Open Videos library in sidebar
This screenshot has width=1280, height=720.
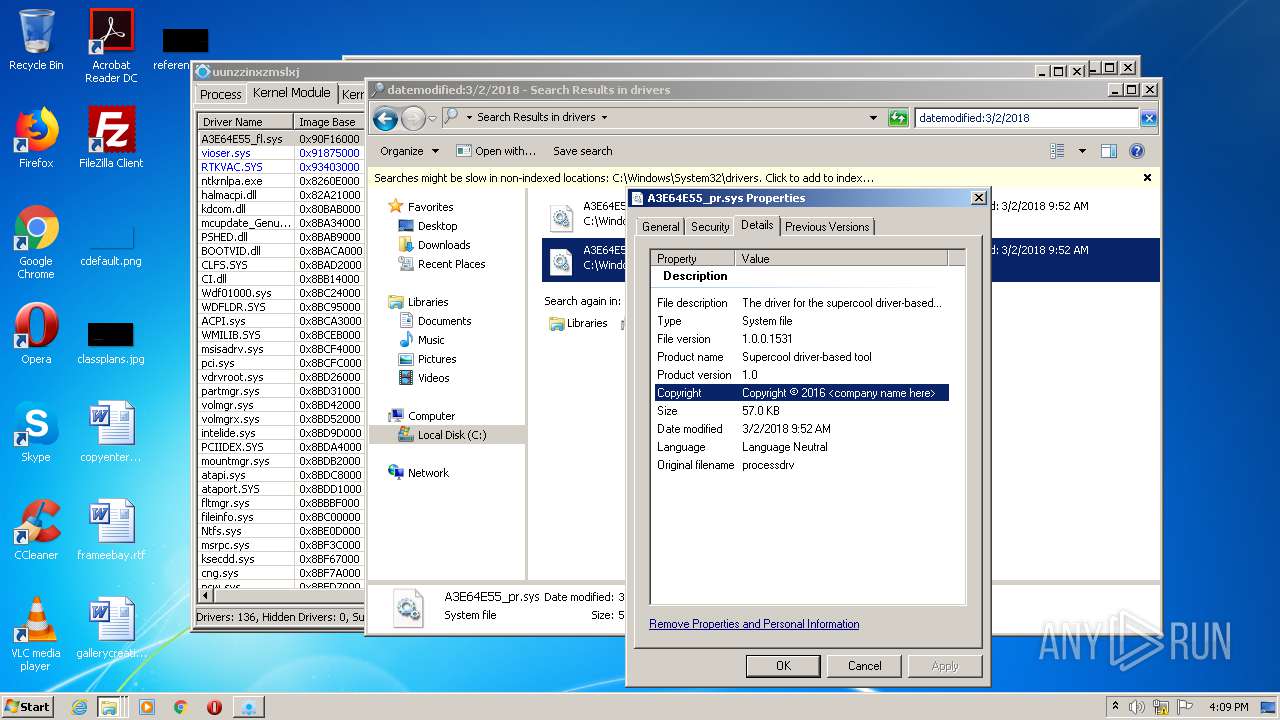click(x=433, y=378)
